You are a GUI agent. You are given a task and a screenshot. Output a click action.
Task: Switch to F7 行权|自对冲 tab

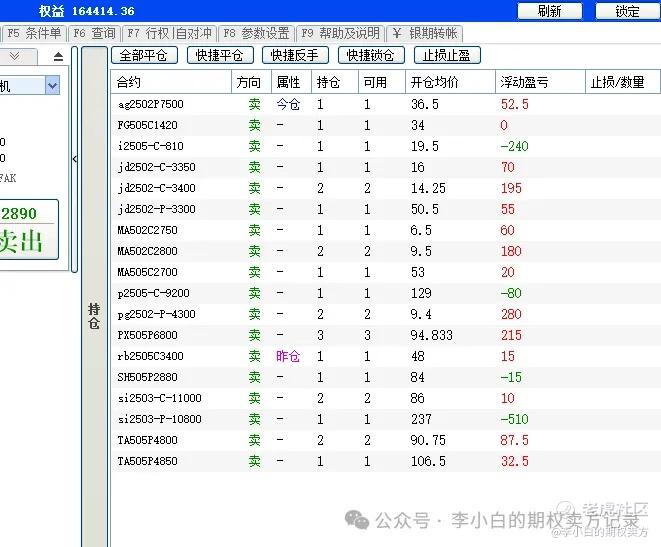click(x=169, y=33)
